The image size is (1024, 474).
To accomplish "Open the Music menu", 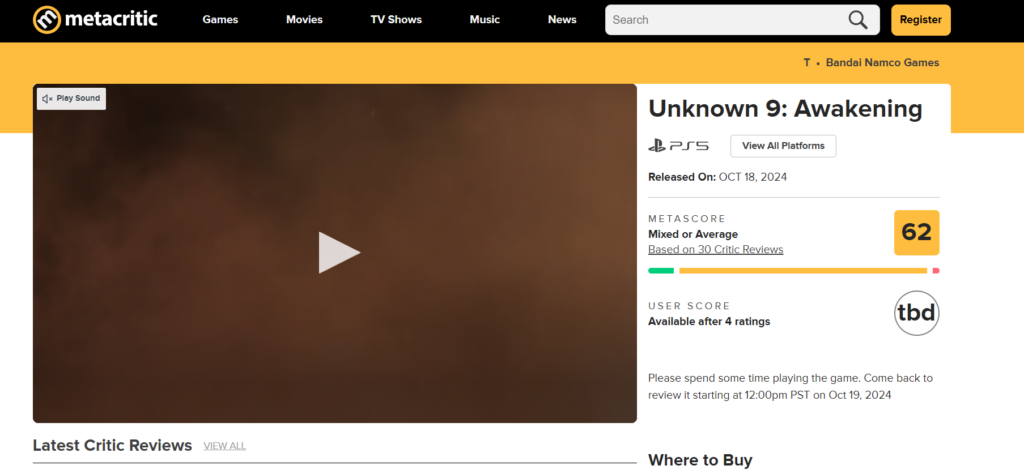I will 485,20.
